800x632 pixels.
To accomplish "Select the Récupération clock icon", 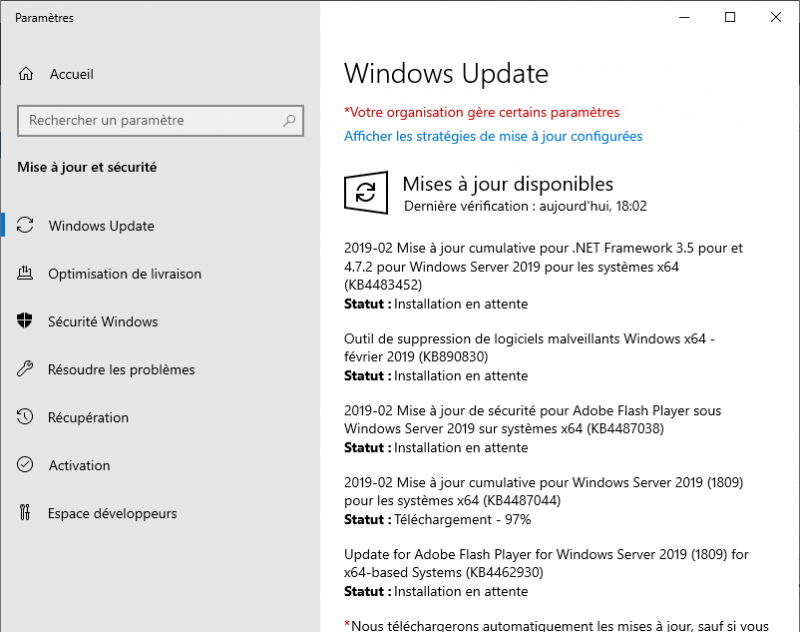I will tap(28, 417).
